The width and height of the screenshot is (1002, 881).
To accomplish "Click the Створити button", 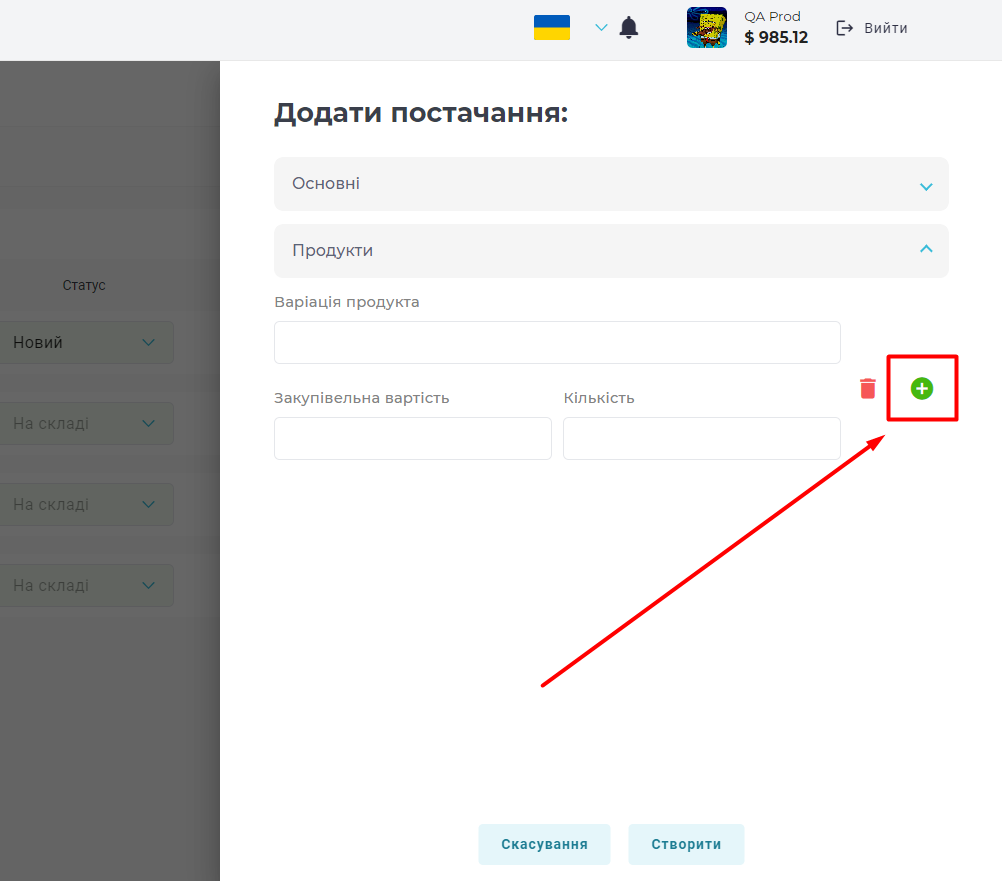I will tap(686, 844).
